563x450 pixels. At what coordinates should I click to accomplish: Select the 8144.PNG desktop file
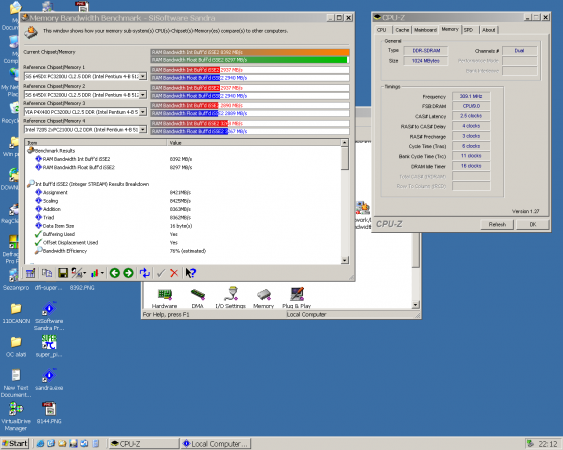[x=49, y=413]
